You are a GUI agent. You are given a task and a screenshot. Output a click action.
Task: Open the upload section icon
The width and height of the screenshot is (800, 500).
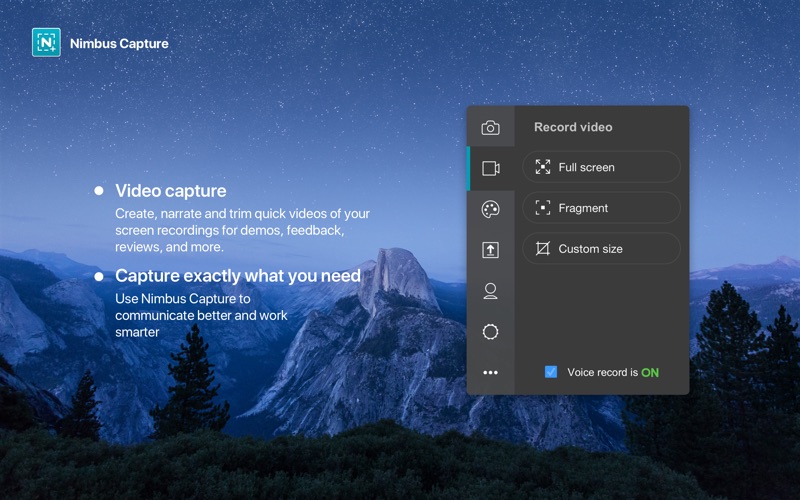click(x=490, y=250)
